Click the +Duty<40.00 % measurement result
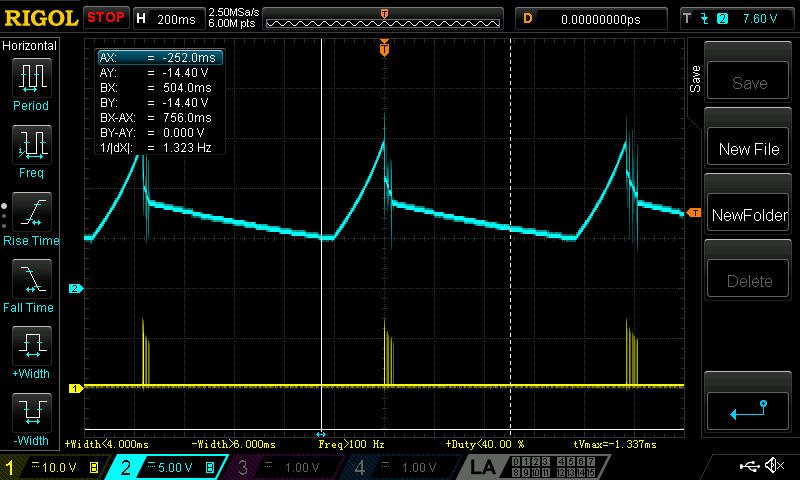Viewport: 800px width, 480px height. click(x=485, y=444)
